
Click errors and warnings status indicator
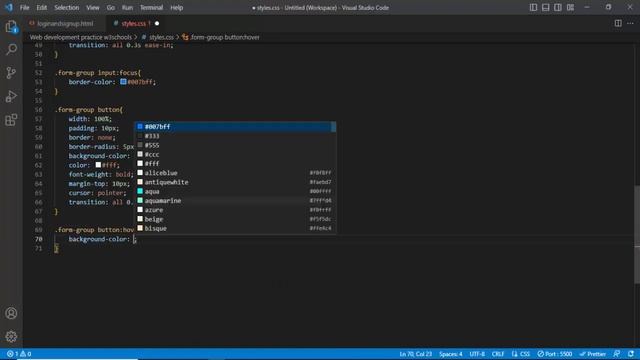pyautogui.click(x=19, y=354)
